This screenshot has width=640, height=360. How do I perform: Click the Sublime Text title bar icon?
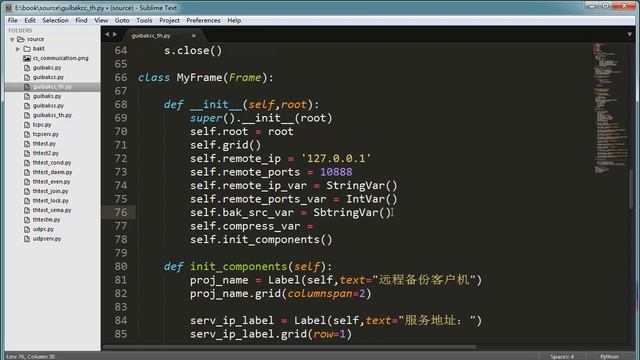point(8,7)
